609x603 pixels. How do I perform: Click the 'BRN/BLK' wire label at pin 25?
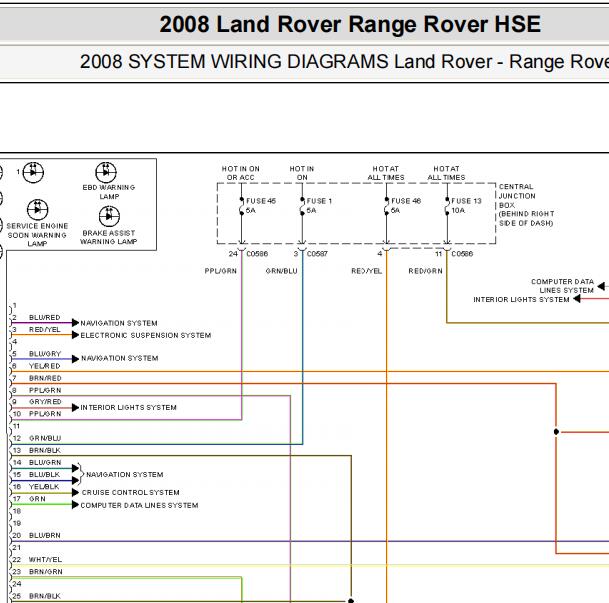(45, 596)
